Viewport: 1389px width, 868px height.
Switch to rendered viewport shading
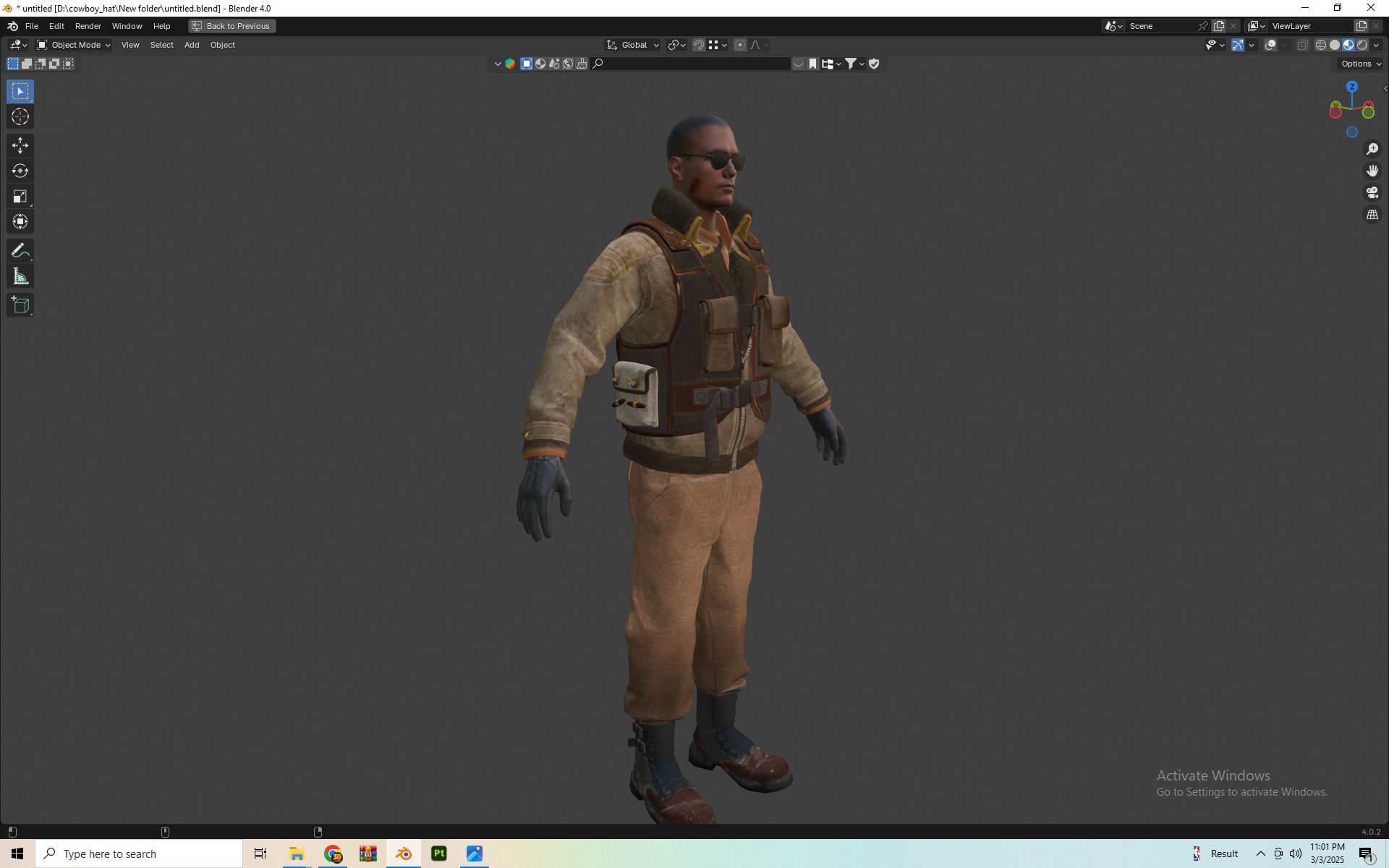[1362, 45]
